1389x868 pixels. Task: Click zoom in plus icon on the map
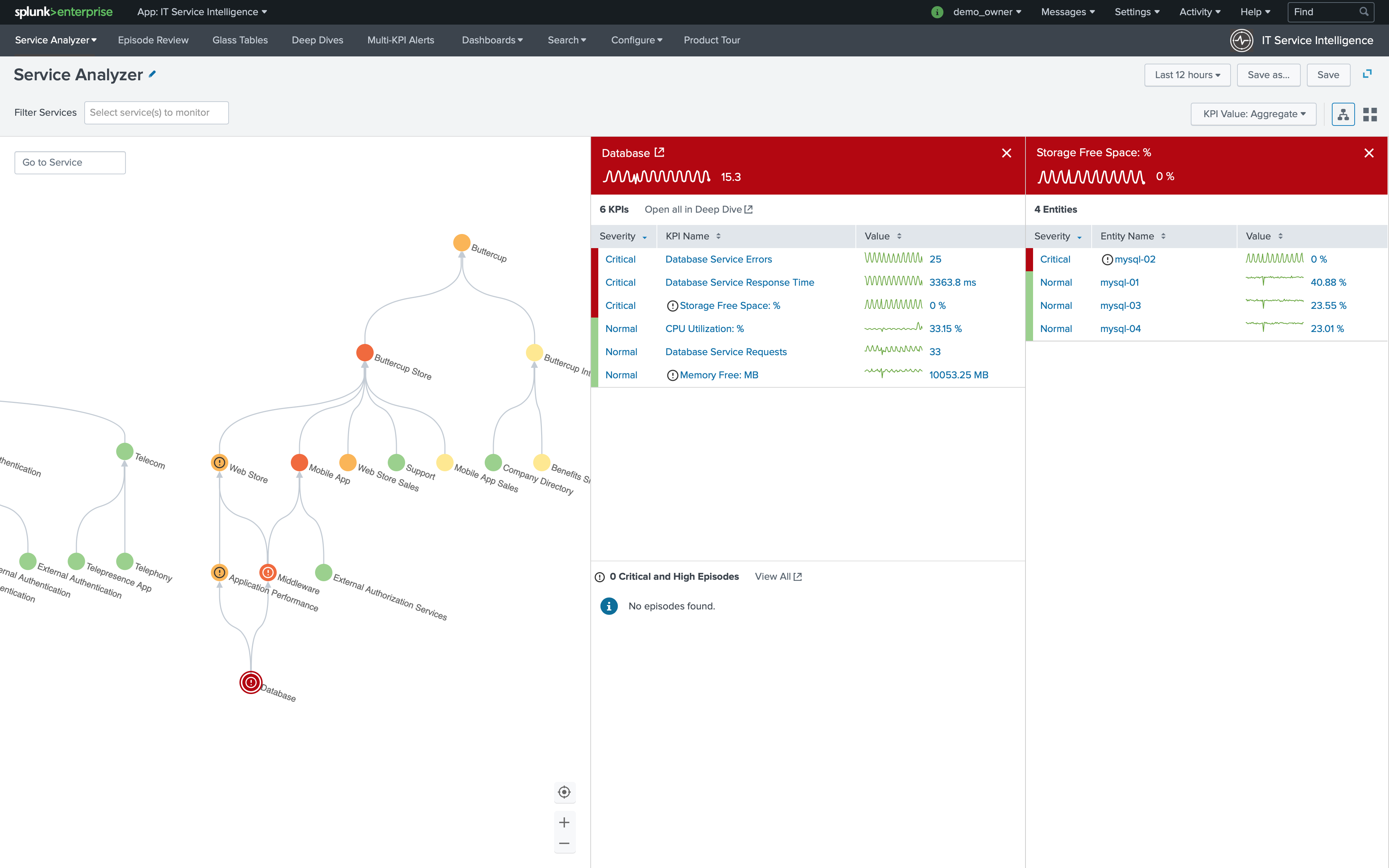(564, 822)
